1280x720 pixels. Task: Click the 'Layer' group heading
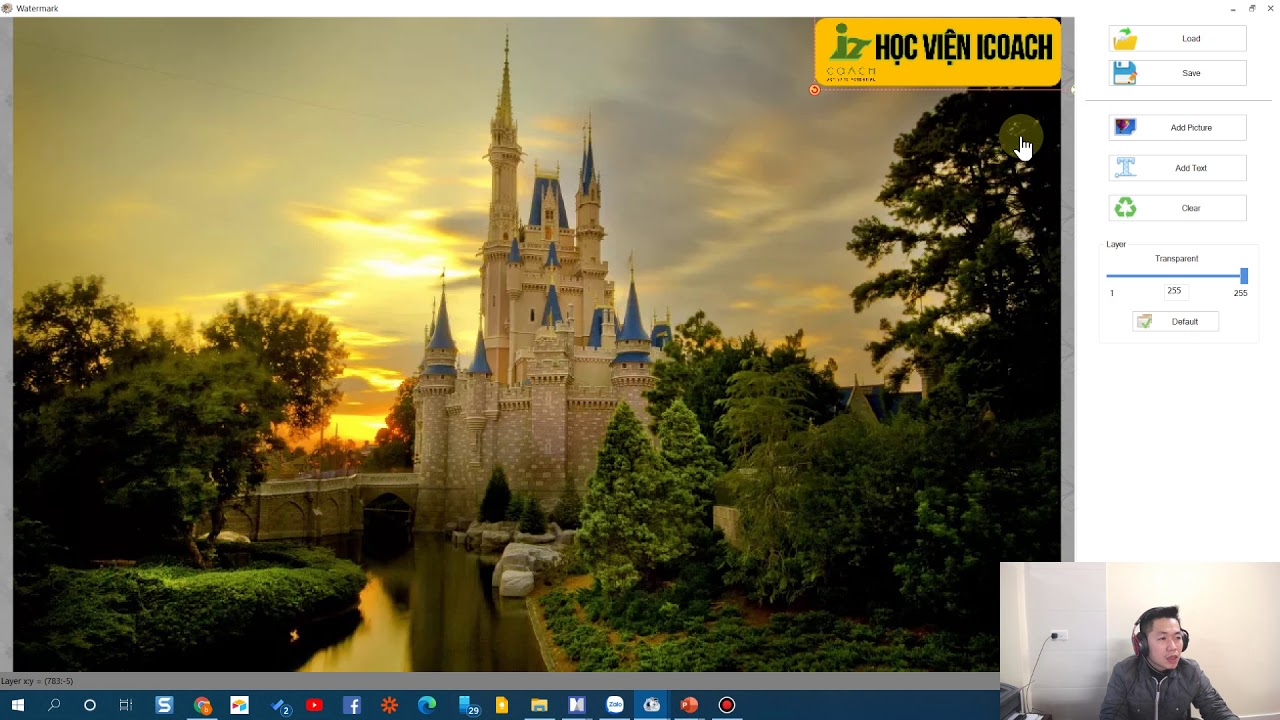[1116, 245]
